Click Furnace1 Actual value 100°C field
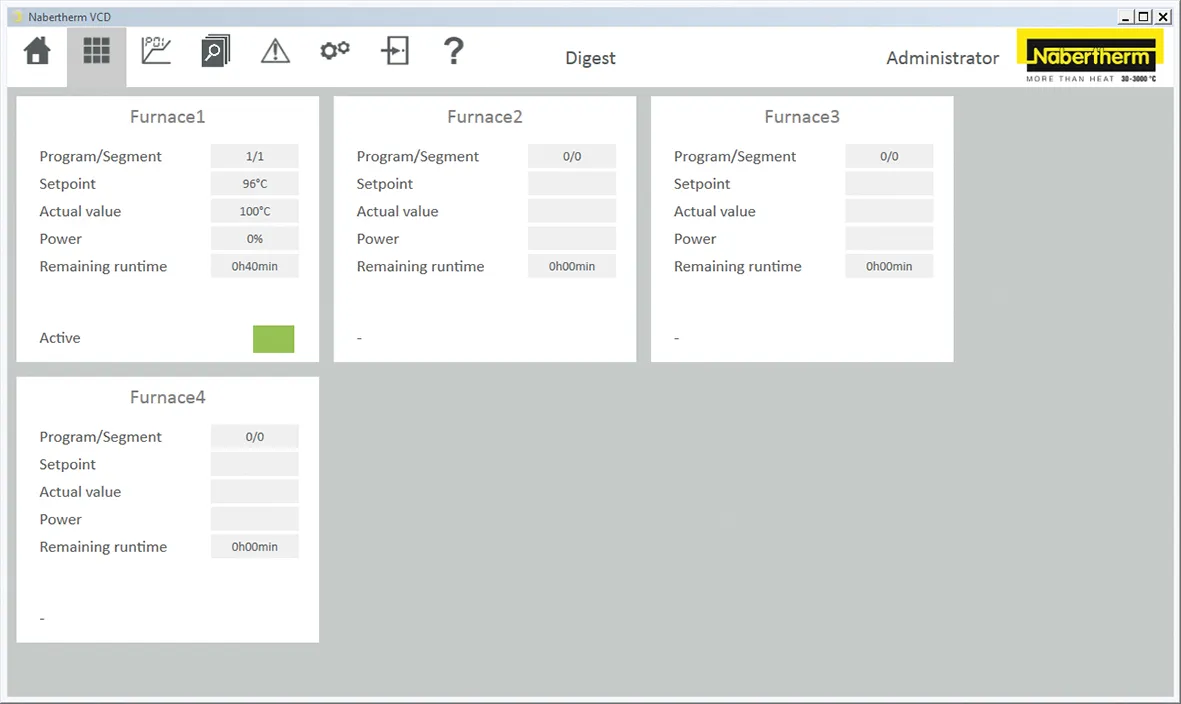This screenshot has width=1181, height=704. click(254, 211)
